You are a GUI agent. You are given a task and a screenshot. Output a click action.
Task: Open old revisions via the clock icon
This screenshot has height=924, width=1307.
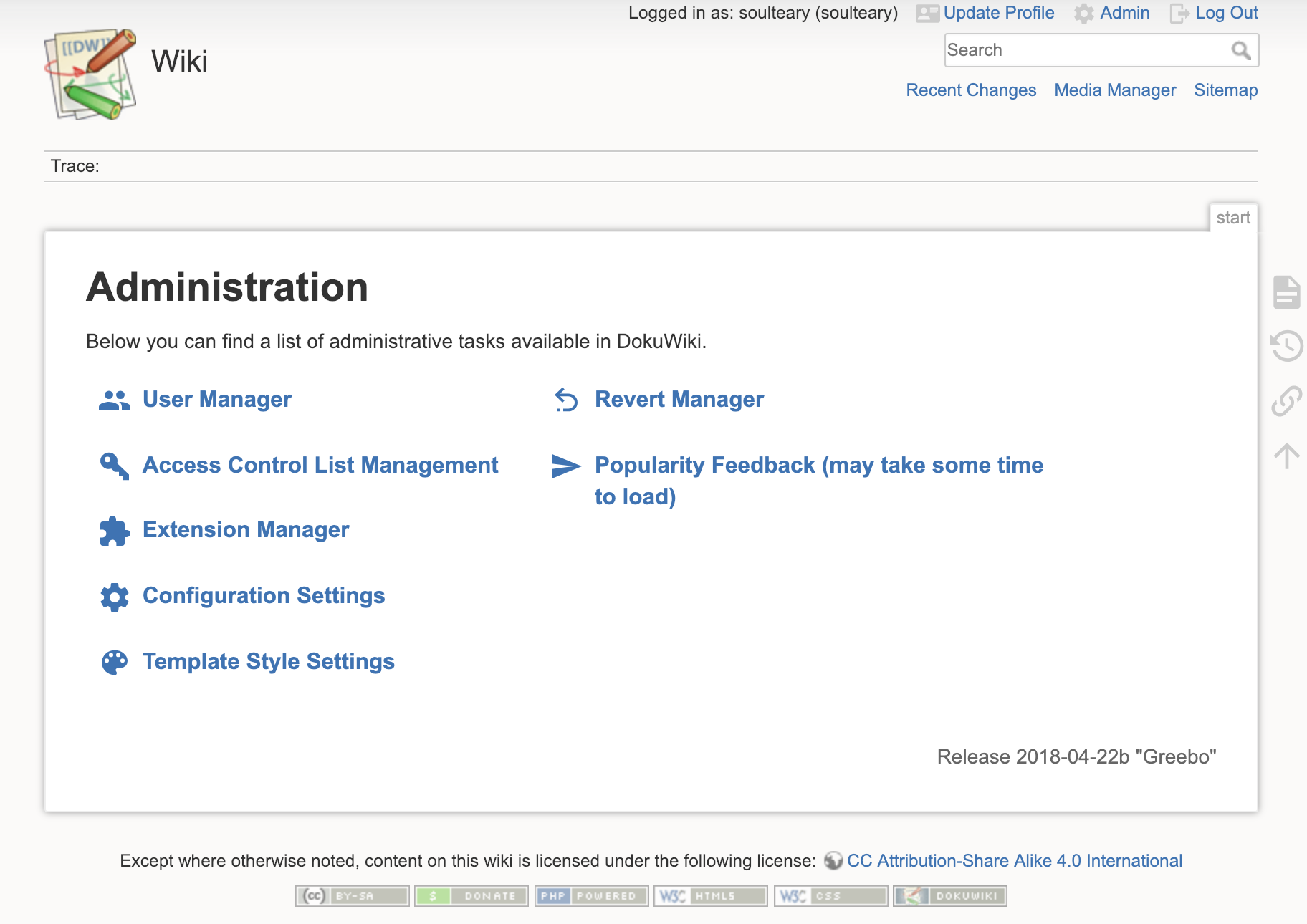[1288, 346]
